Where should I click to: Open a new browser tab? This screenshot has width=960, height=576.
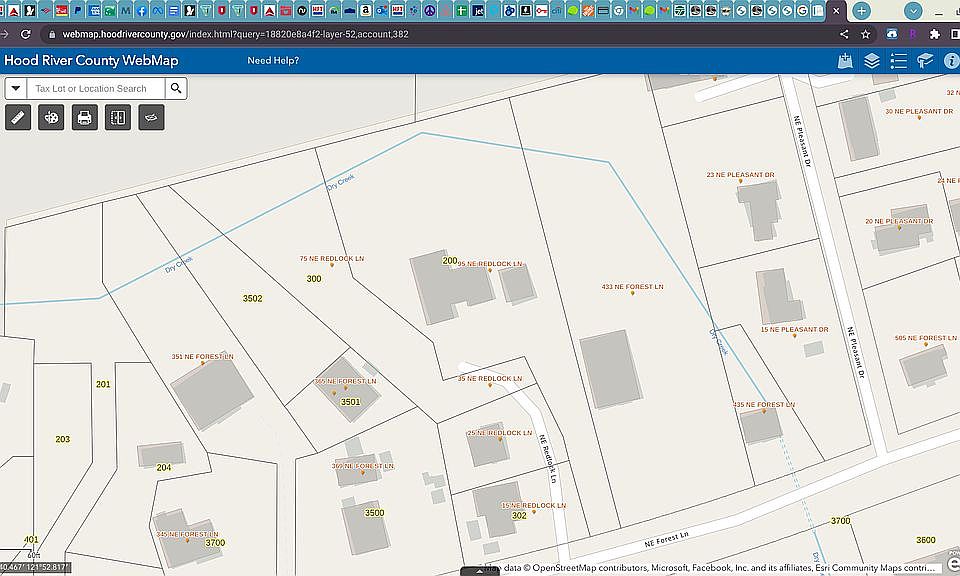(x=861, y=11)
